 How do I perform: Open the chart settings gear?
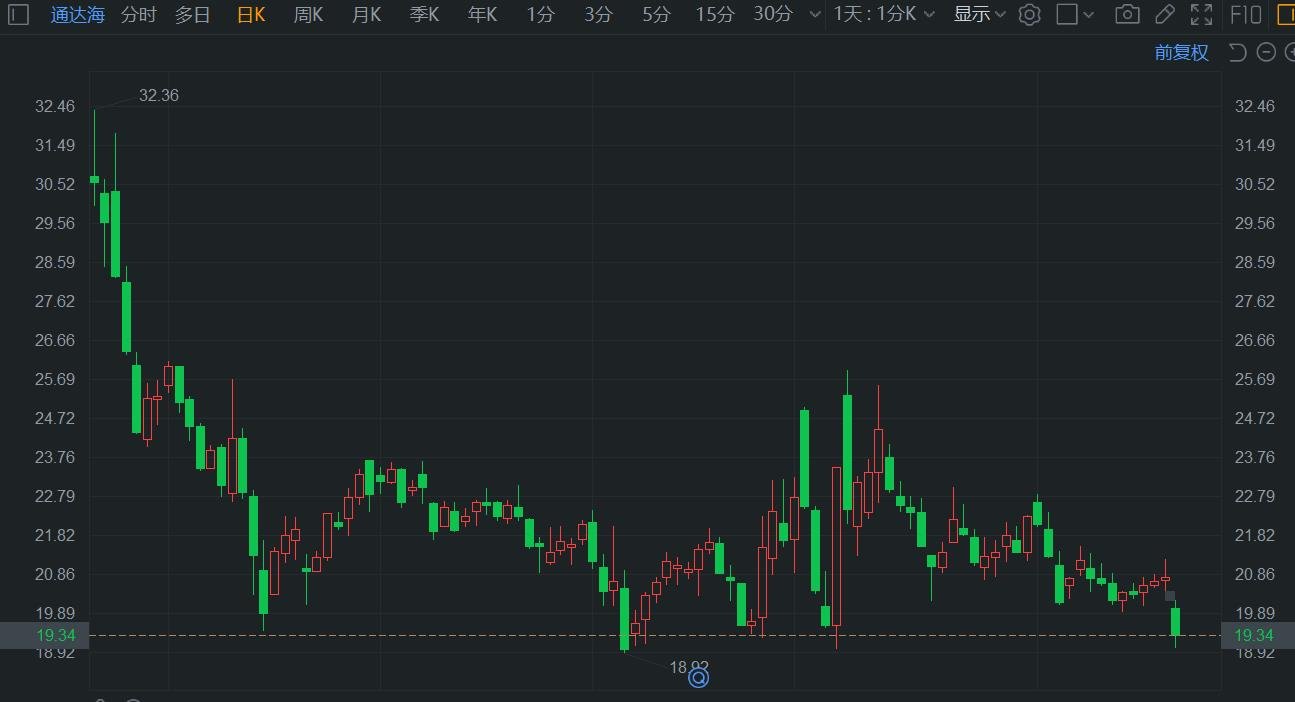1030,14
